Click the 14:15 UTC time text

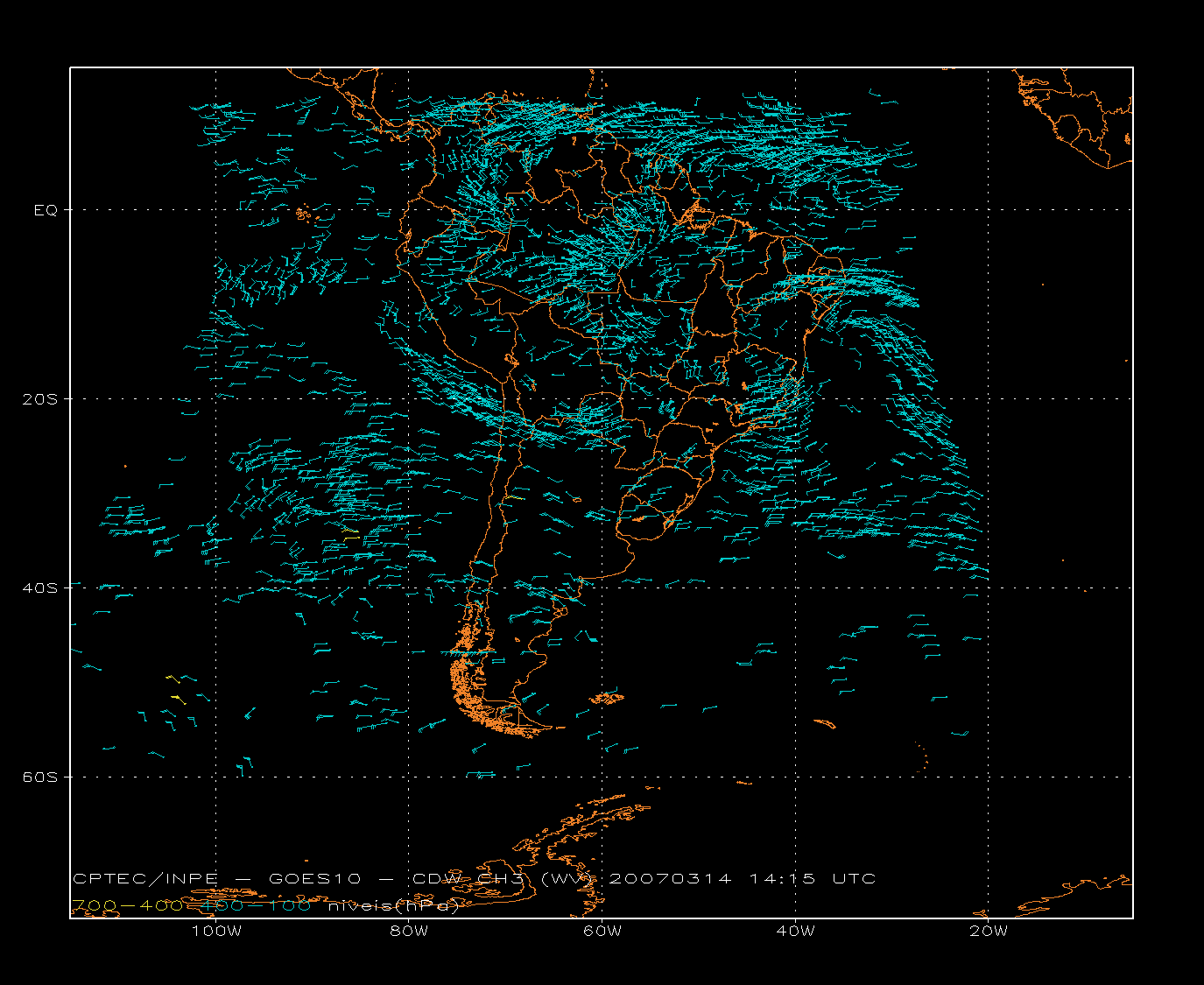click(x=813, y=879)
